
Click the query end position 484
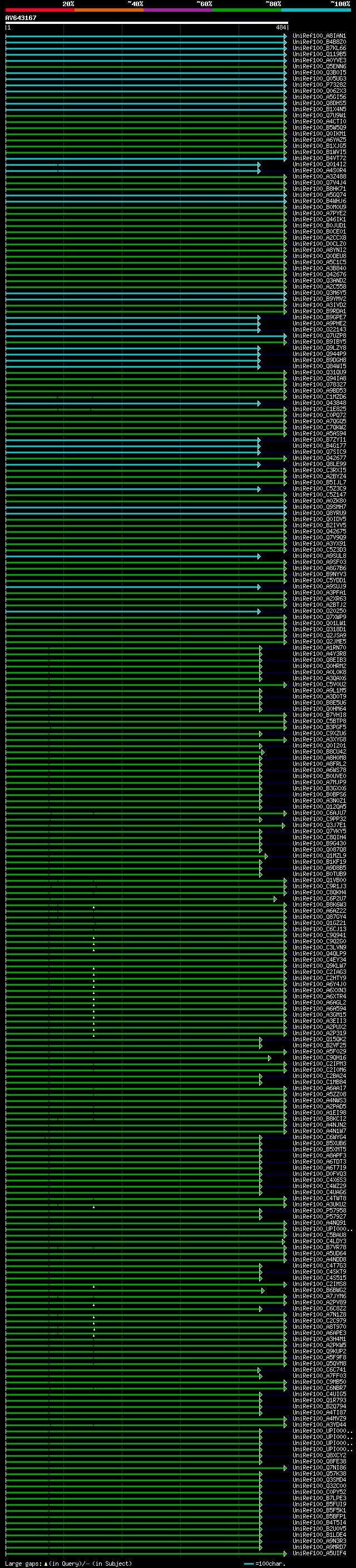click(281, 27)
